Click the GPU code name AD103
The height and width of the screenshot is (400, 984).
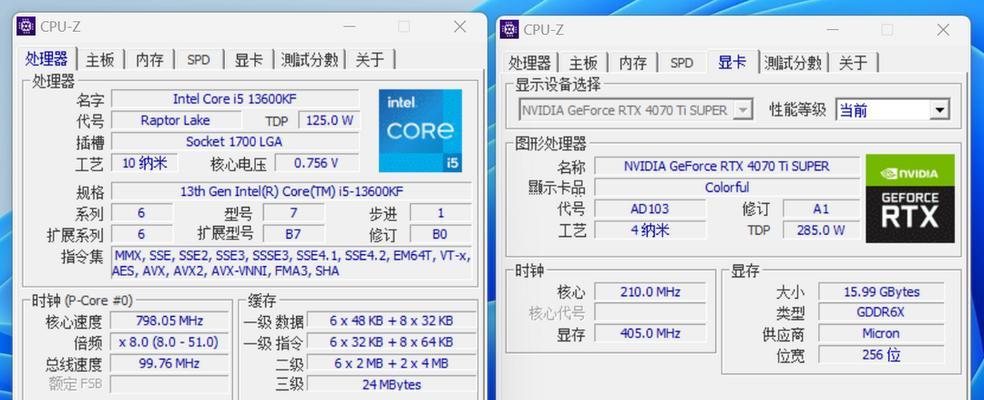(x=650, y=209)
